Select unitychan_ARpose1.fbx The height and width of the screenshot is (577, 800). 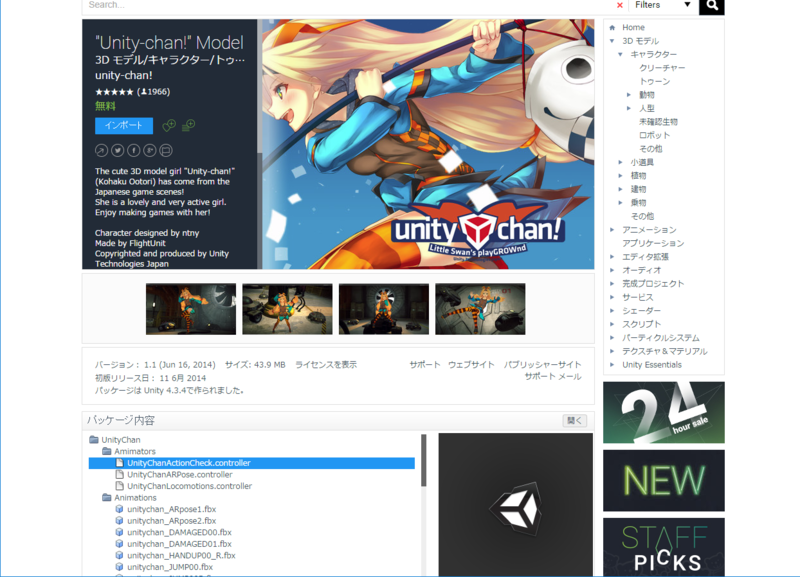[x=171, y=509]
